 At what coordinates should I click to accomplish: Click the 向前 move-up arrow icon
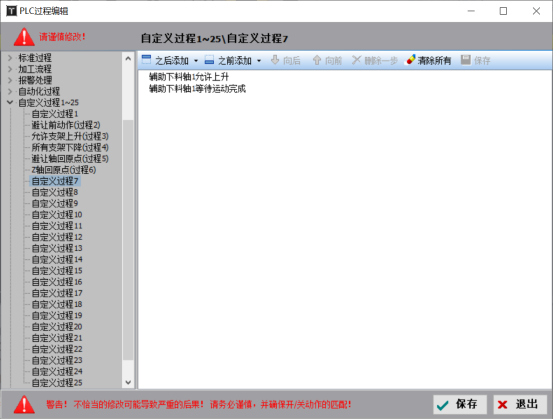(317, 60)
